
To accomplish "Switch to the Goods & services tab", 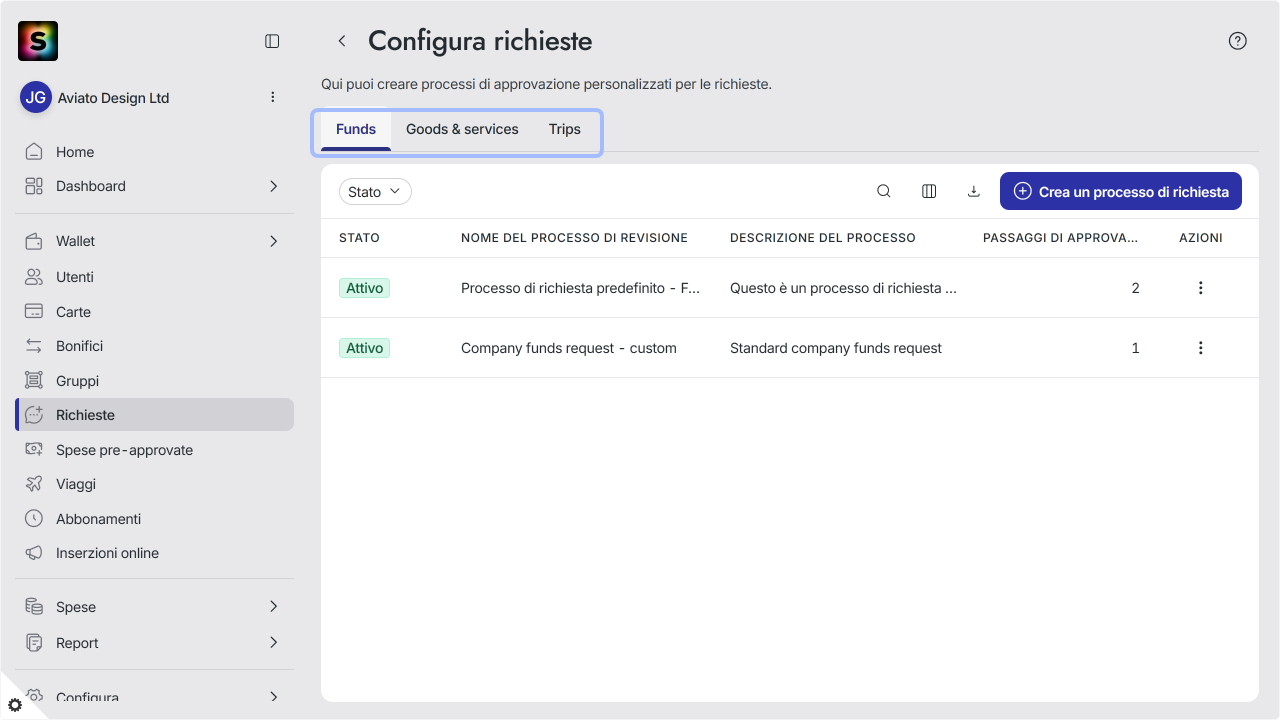I will point(462,130).
